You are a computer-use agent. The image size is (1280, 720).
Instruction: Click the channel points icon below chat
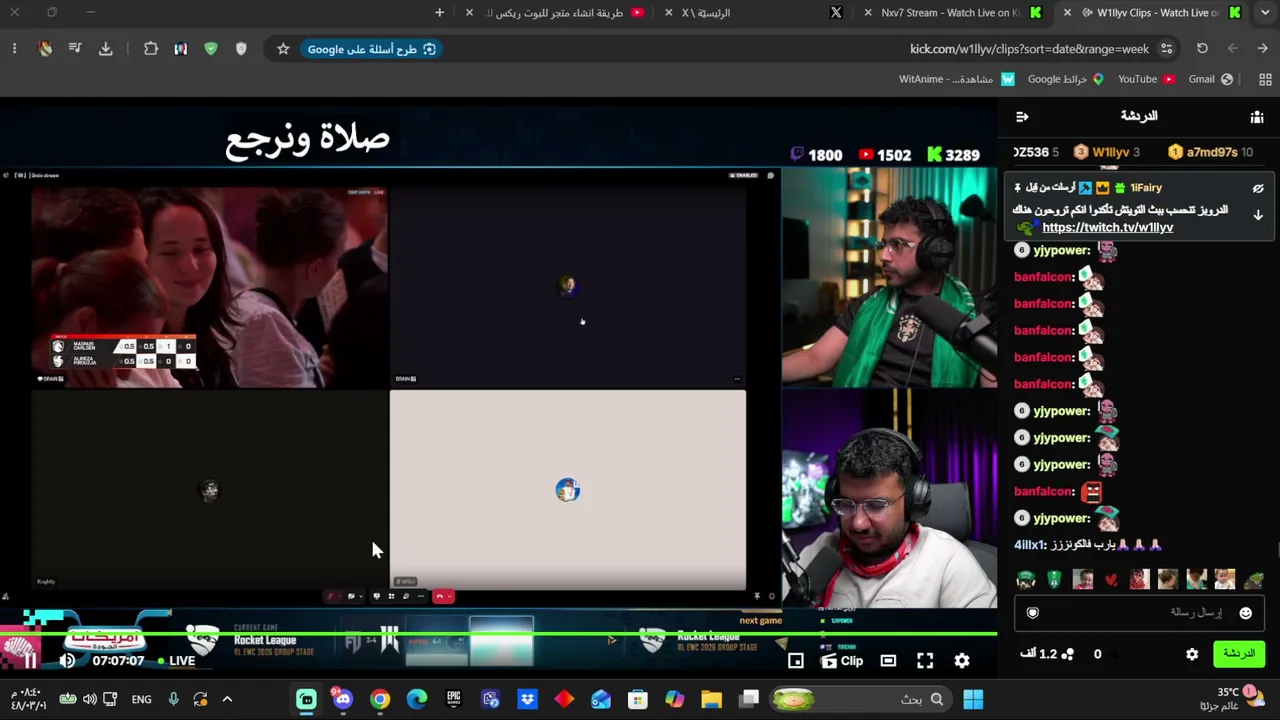pyautogui.click(x=1068, y=654)
